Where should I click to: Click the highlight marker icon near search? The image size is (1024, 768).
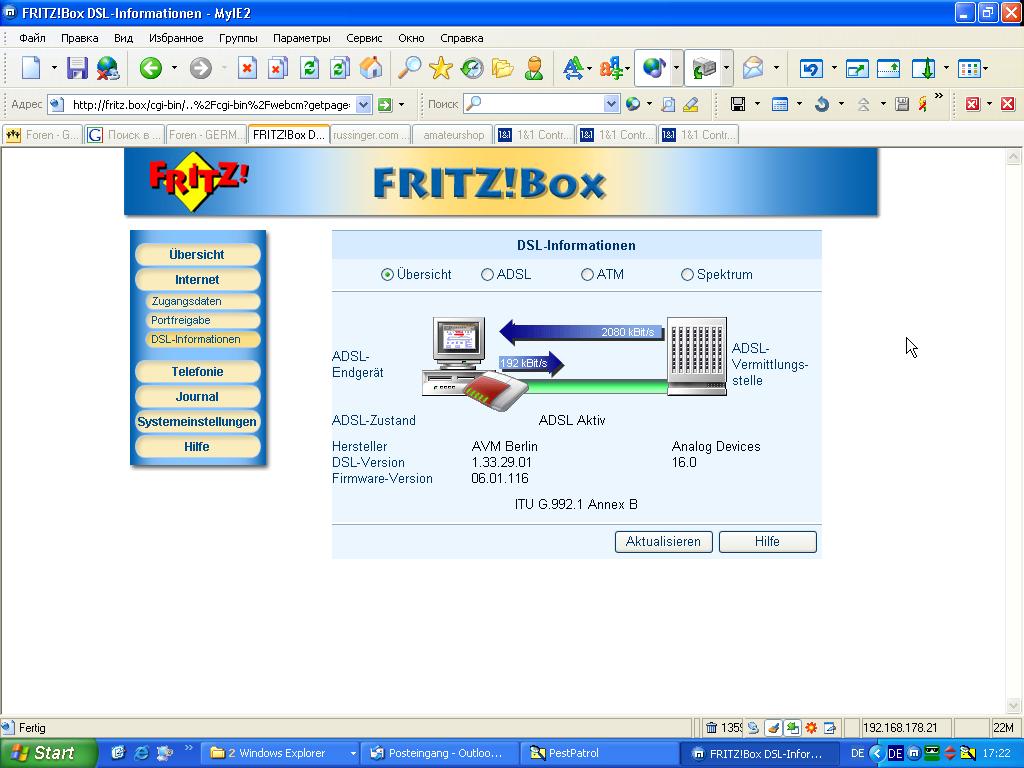(690, 104)
